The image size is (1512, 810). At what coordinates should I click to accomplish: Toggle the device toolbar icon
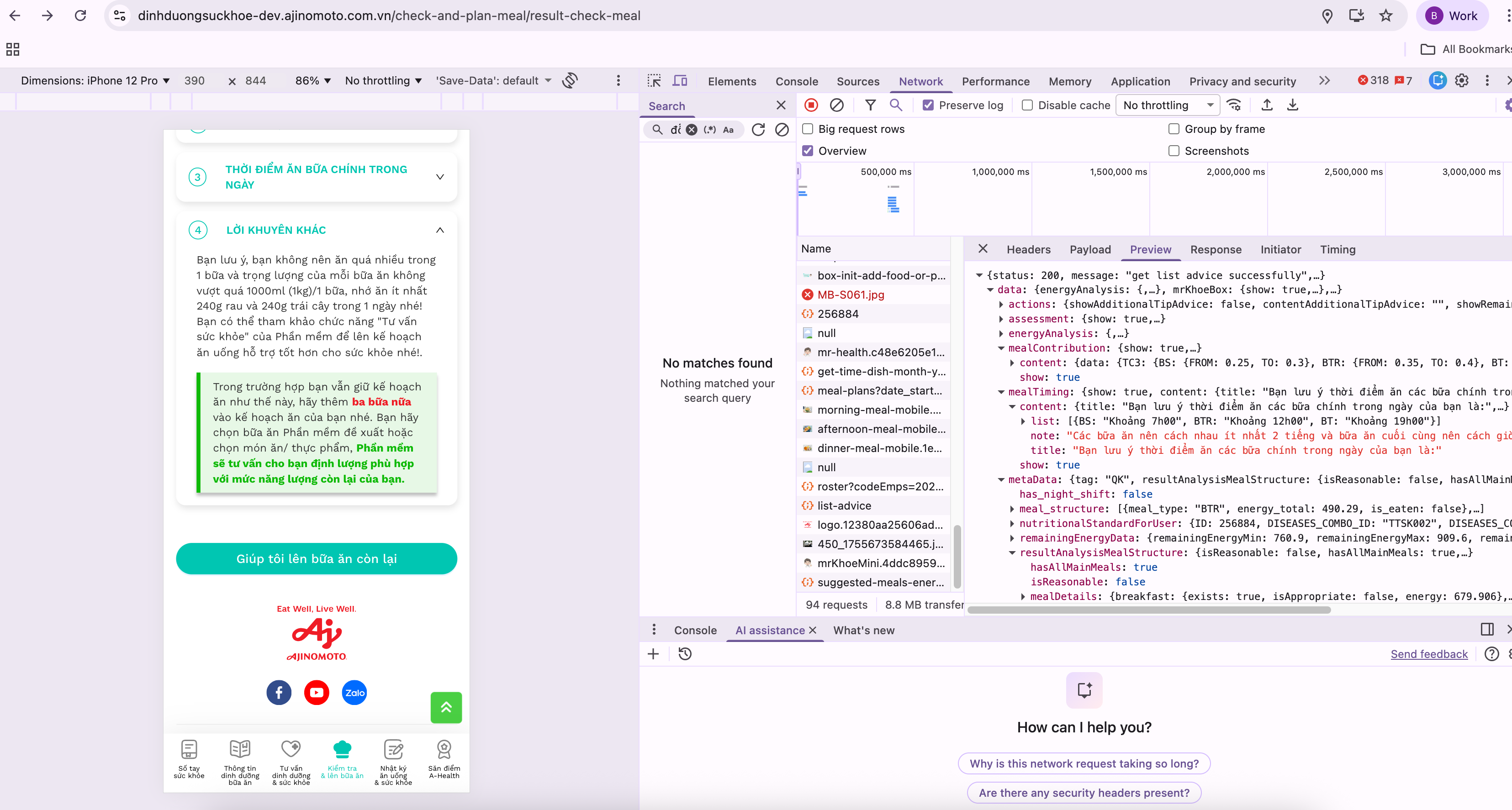pyautogui.click(x=680, y=81)
